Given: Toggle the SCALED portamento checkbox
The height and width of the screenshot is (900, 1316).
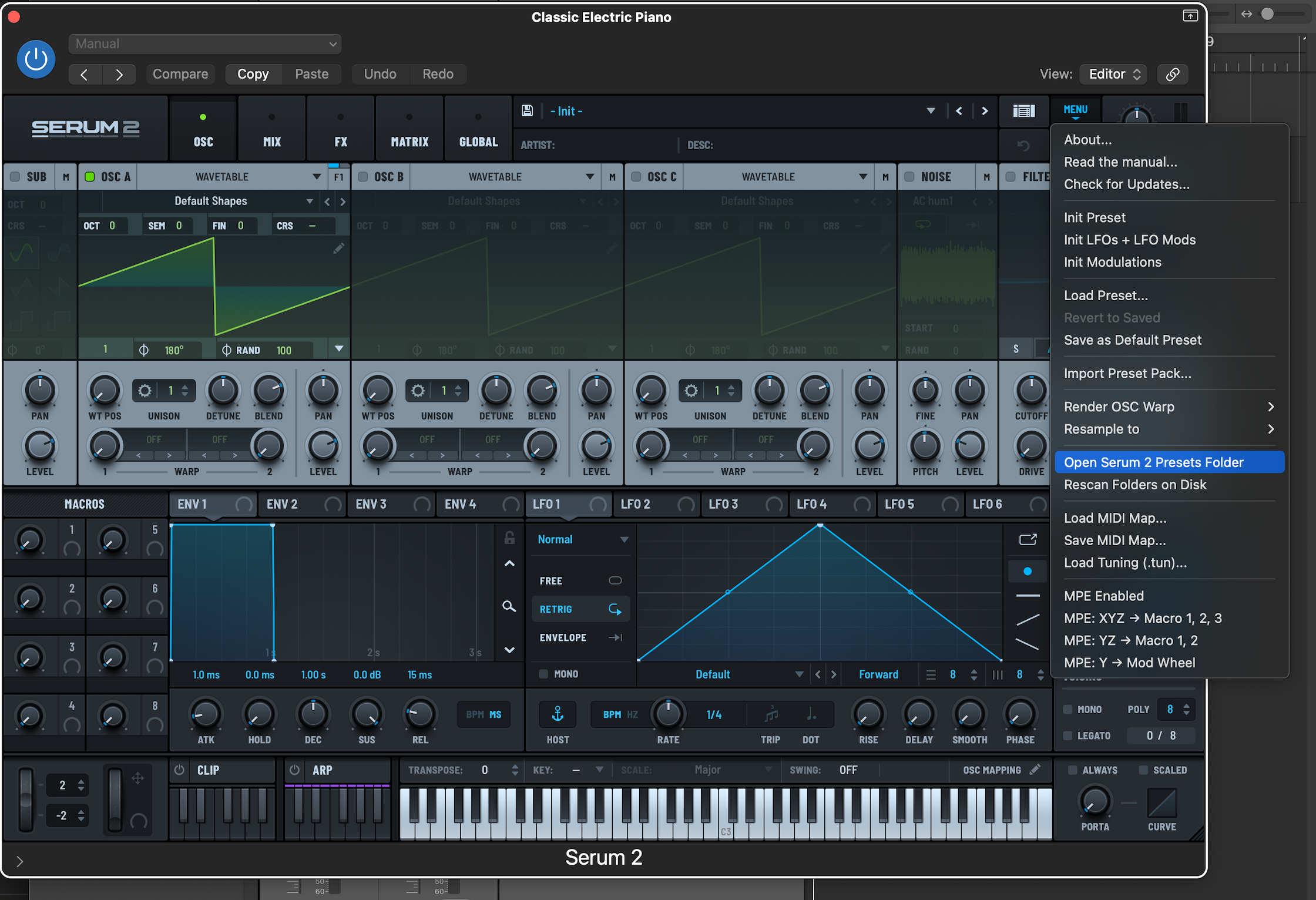Looking at the screenshot, I should [1143, 770].
